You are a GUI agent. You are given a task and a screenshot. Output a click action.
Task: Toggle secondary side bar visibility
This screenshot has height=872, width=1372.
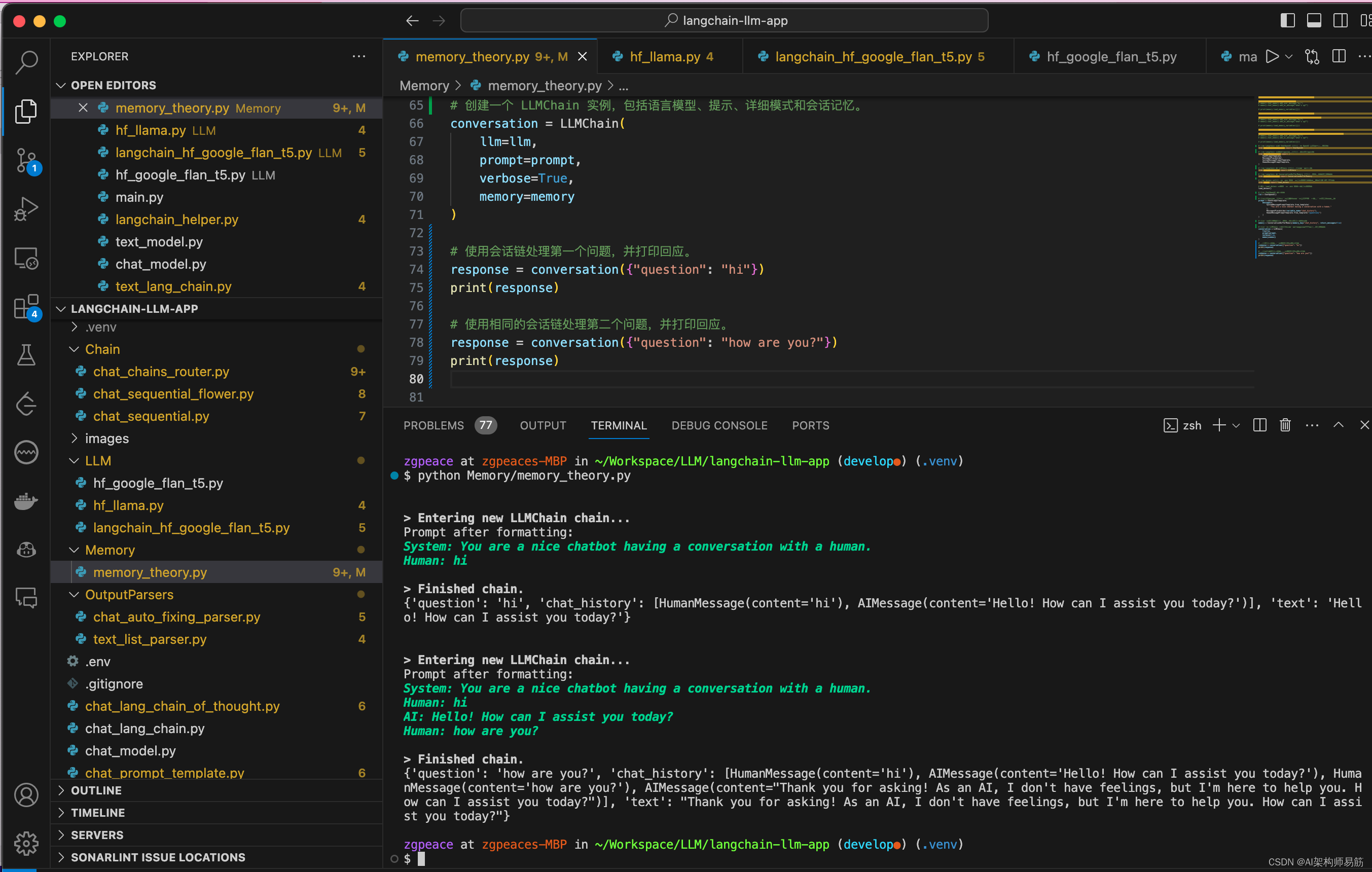(1340, 20)
